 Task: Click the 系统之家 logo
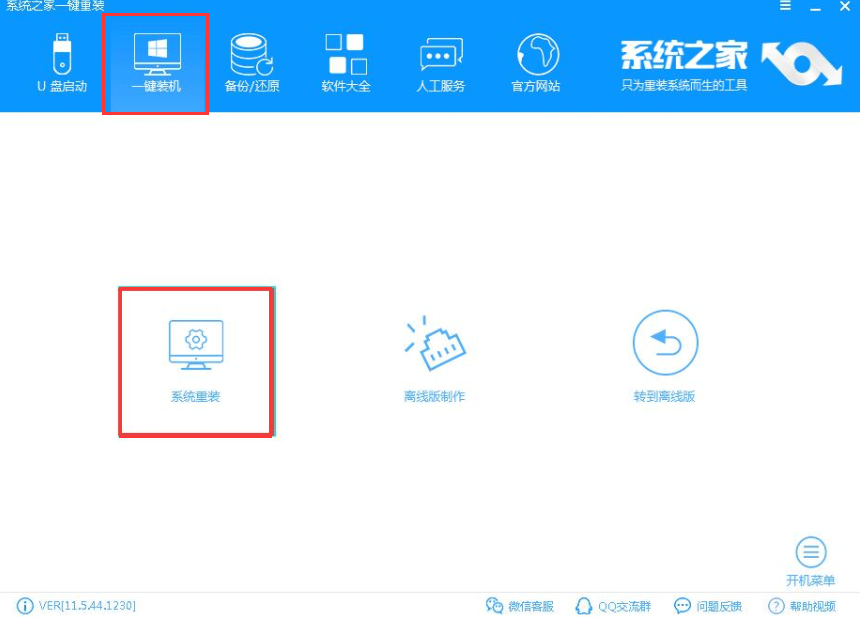click(686, 58)
